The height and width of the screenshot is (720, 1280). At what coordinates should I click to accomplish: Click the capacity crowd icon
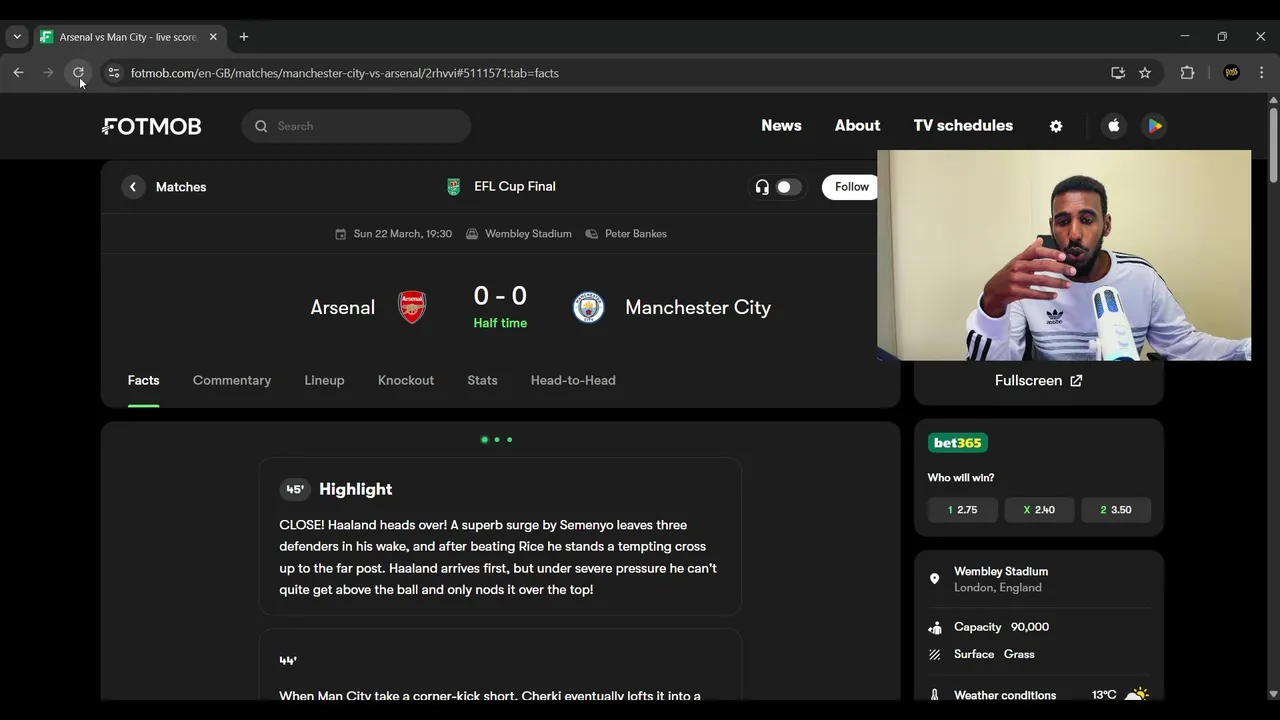(x=935, y=628)
